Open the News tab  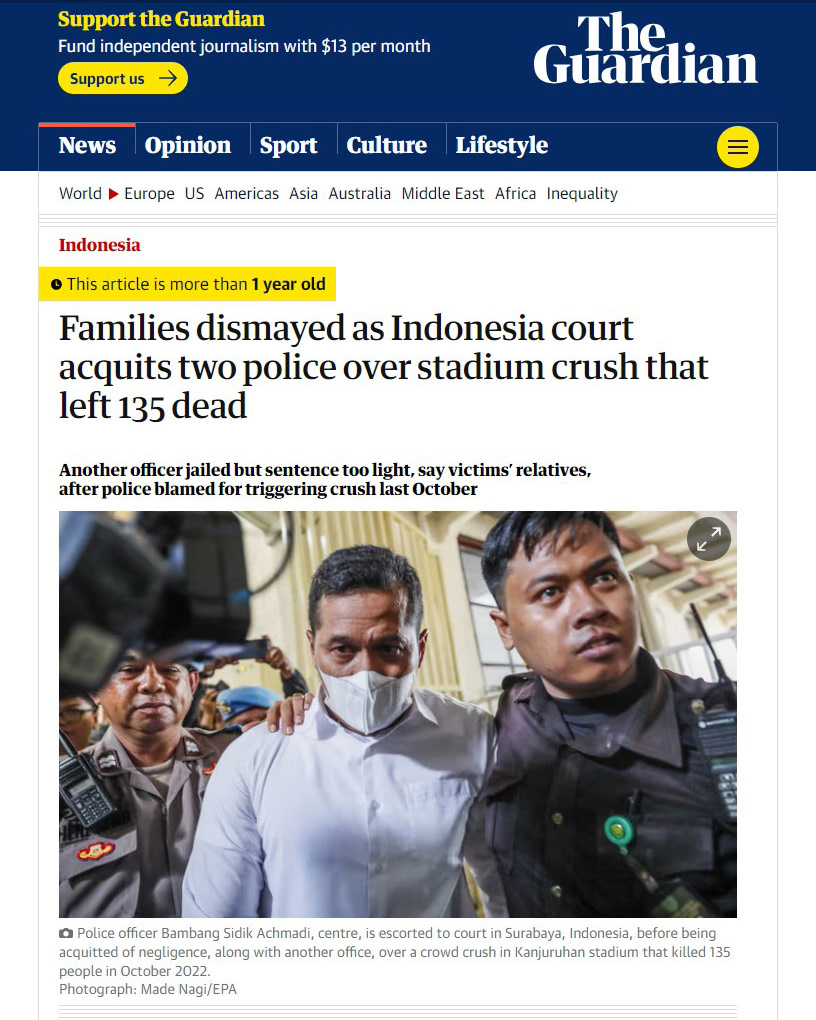pyautogui.click(x=87, y=145)
